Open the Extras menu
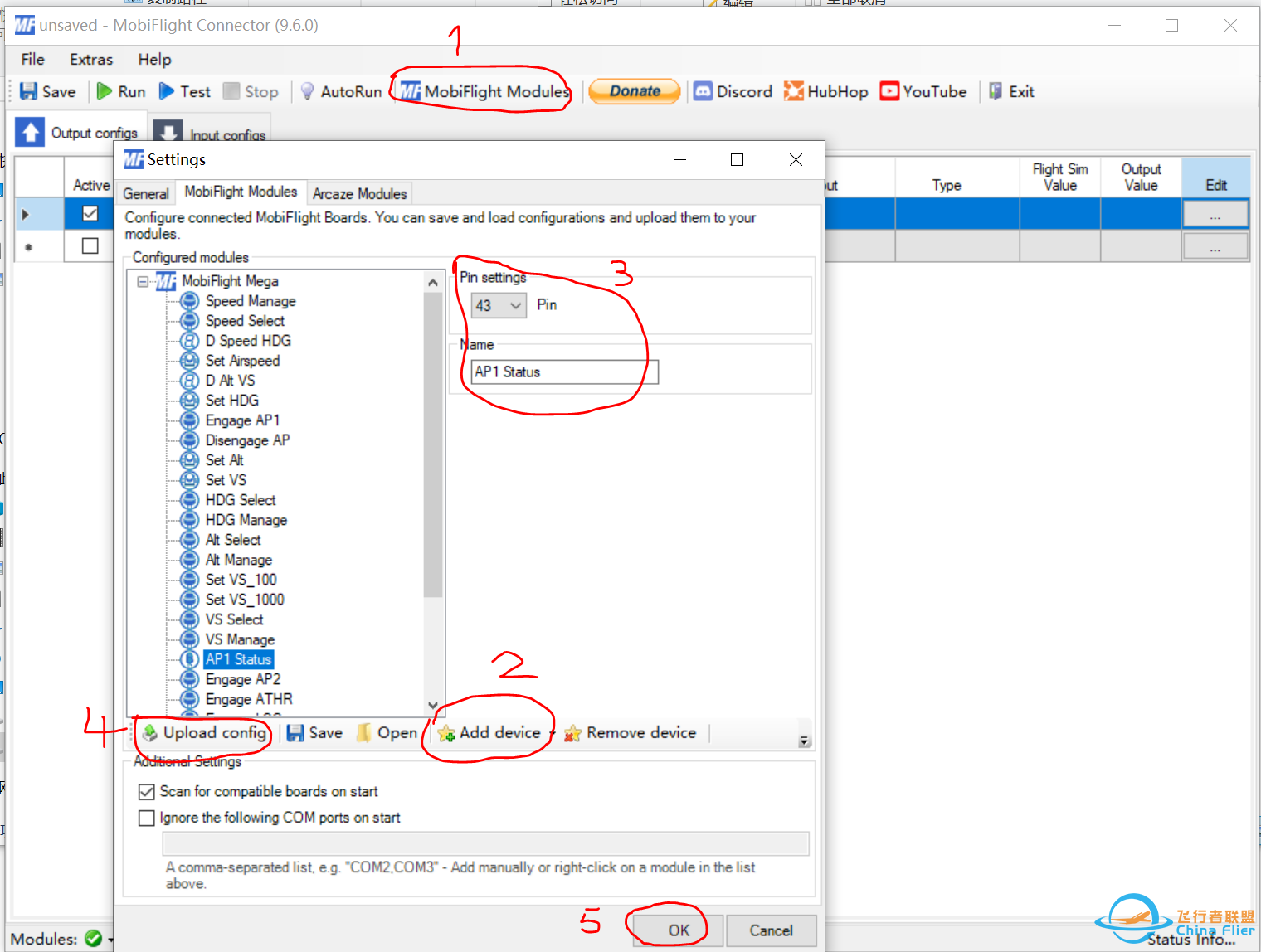 pyautogui.click(x=91, y=59)
